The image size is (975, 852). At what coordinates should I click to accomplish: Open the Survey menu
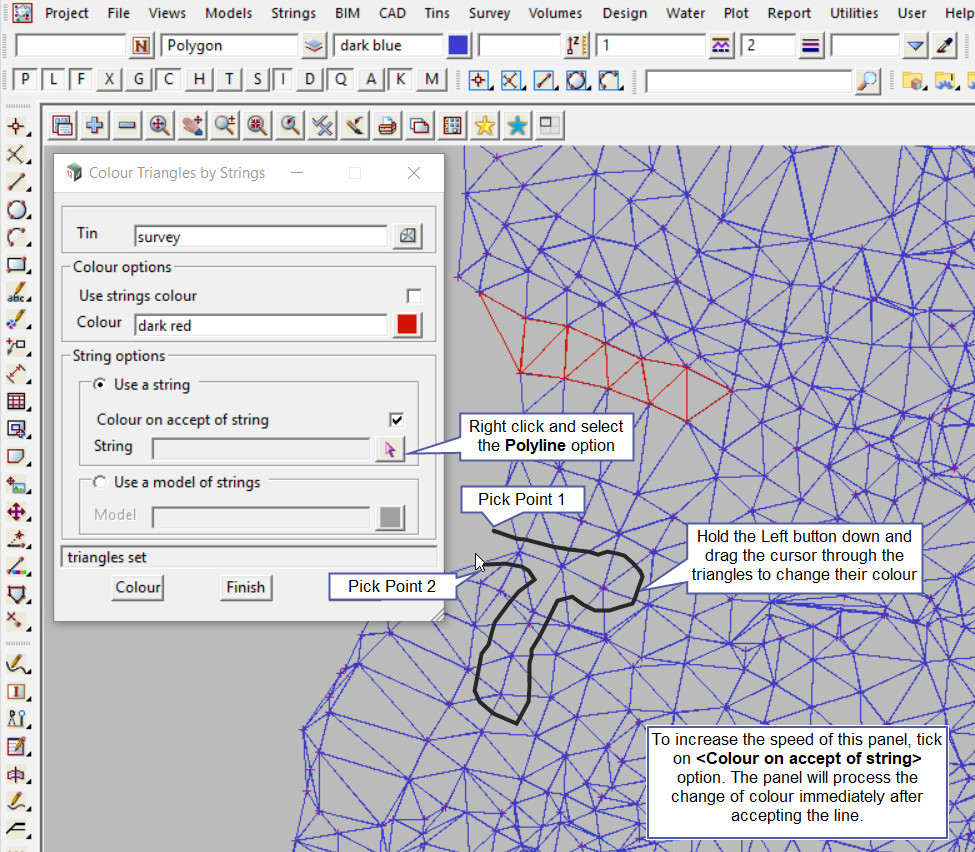(489, 13)
